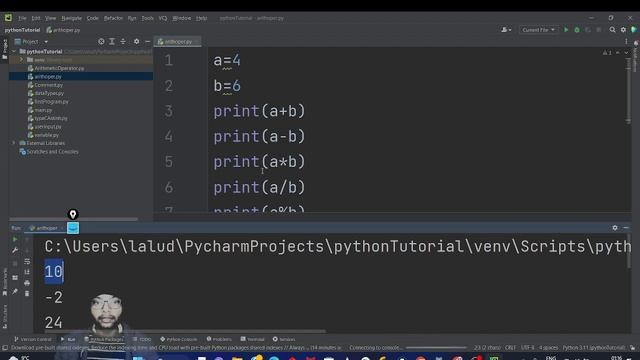Open the Help menu
The height and width of the screenshot is (360, 640).
pos(201,18)
